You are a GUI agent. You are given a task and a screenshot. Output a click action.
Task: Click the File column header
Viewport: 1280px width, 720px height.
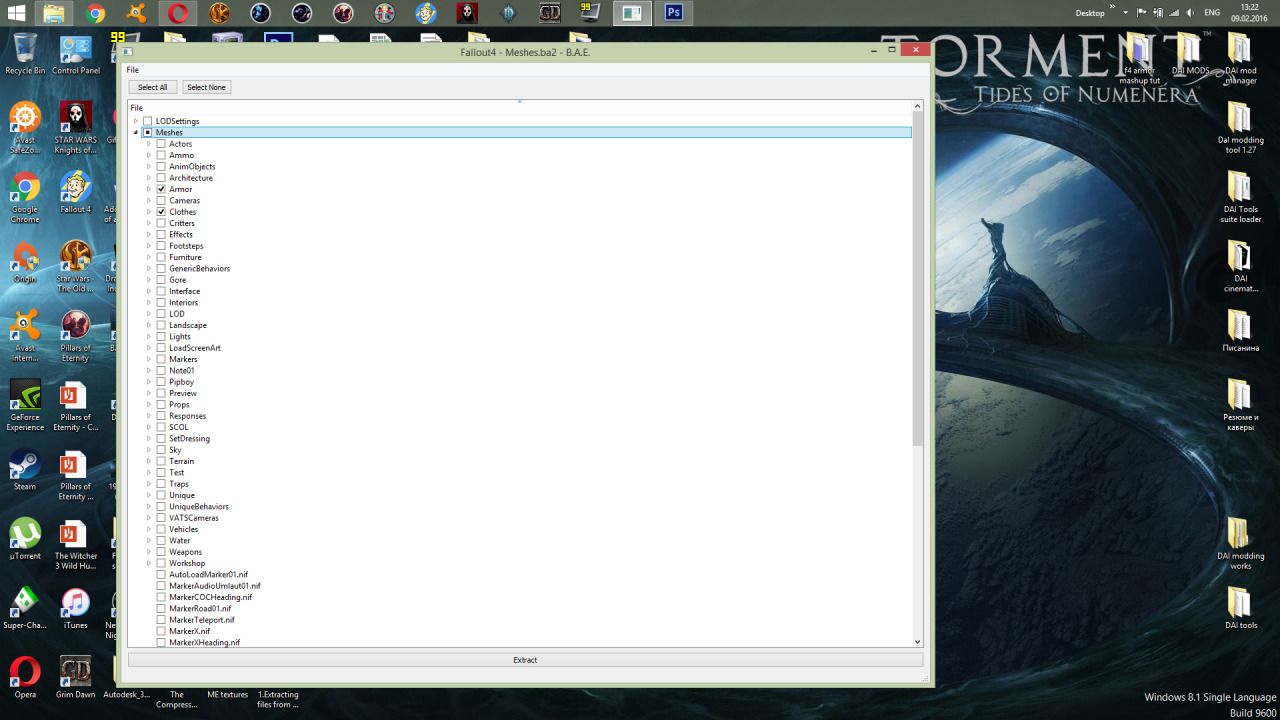(x=520, y=107)
